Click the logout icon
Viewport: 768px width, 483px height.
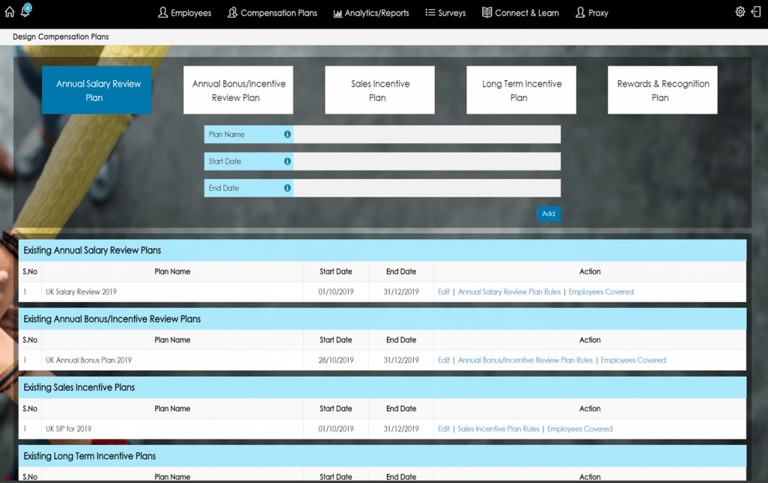(x=756, y=12)
